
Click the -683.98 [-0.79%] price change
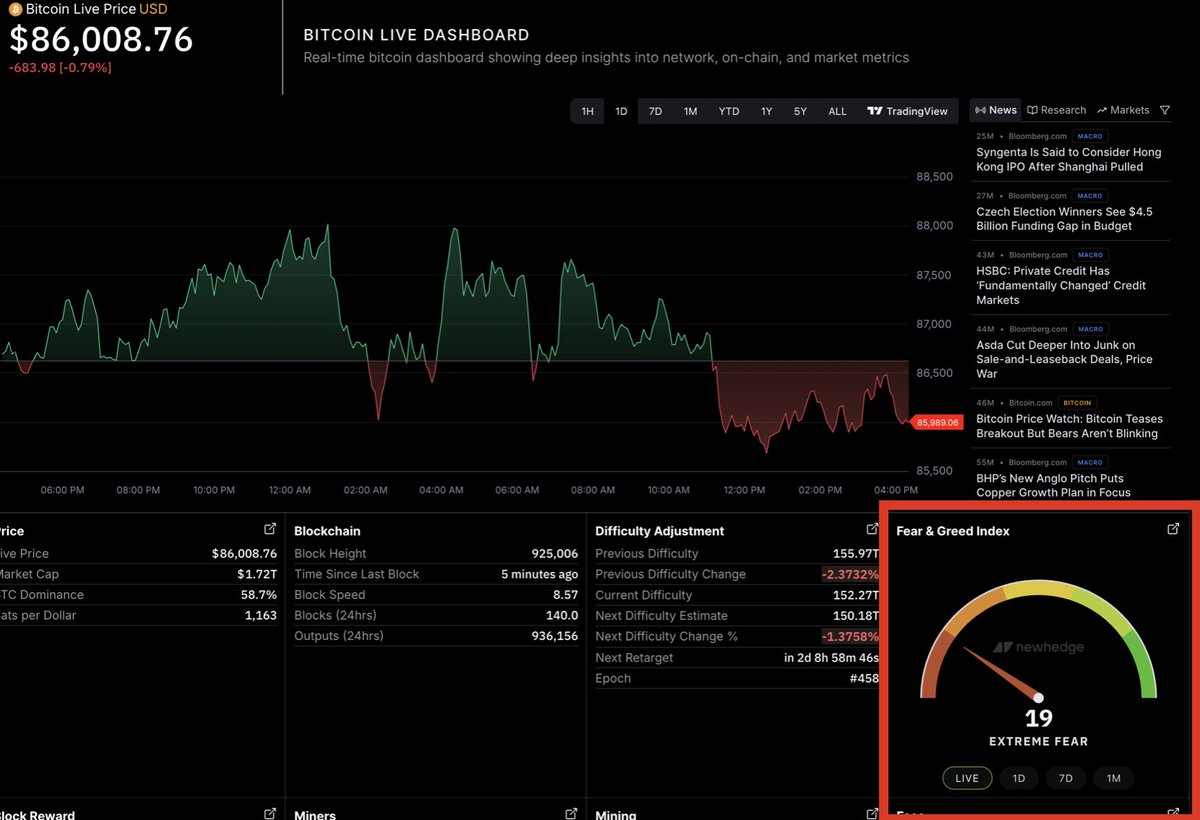pos(60,68)
